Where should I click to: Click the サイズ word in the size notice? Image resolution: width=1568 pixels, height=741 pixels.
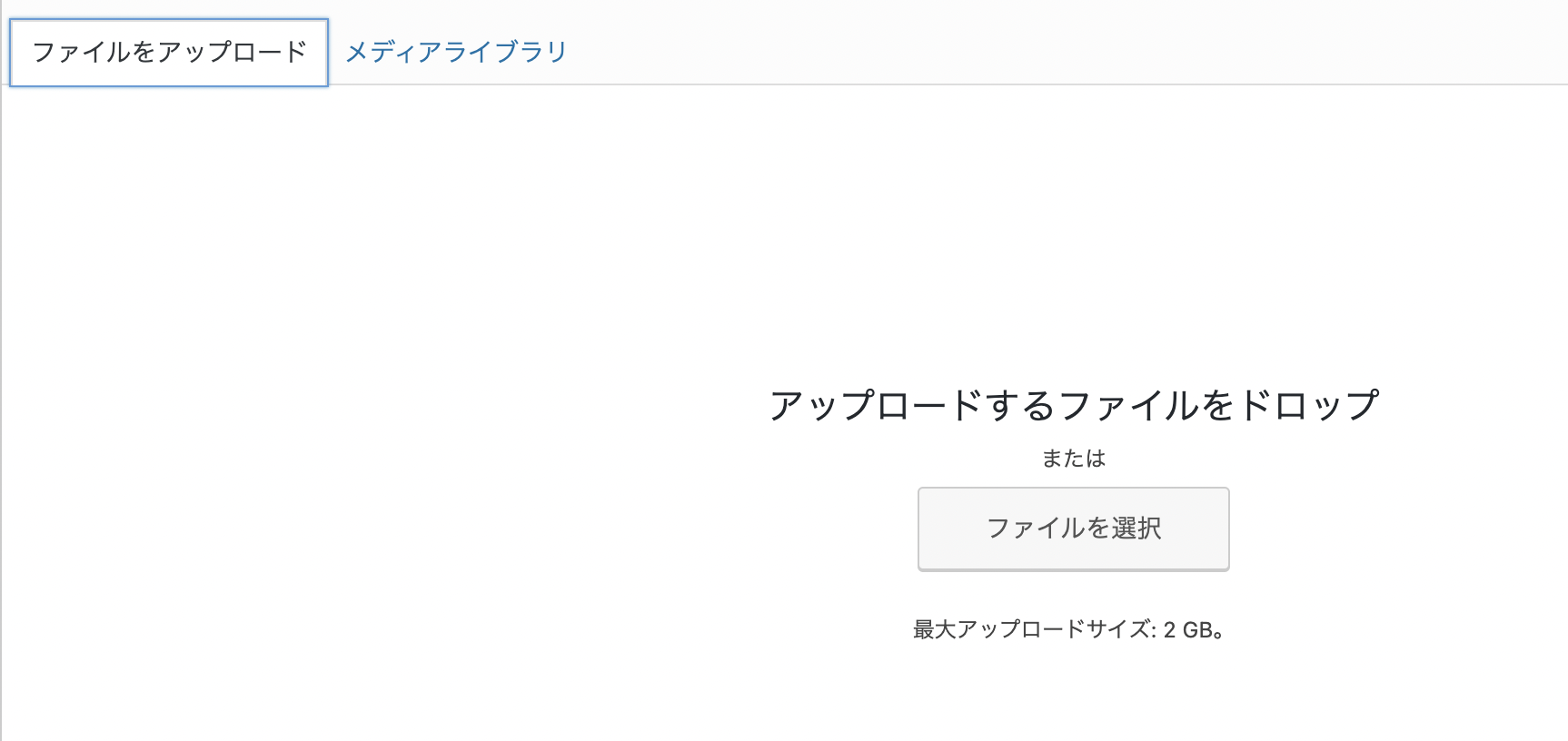click(x=1119, y=629)
